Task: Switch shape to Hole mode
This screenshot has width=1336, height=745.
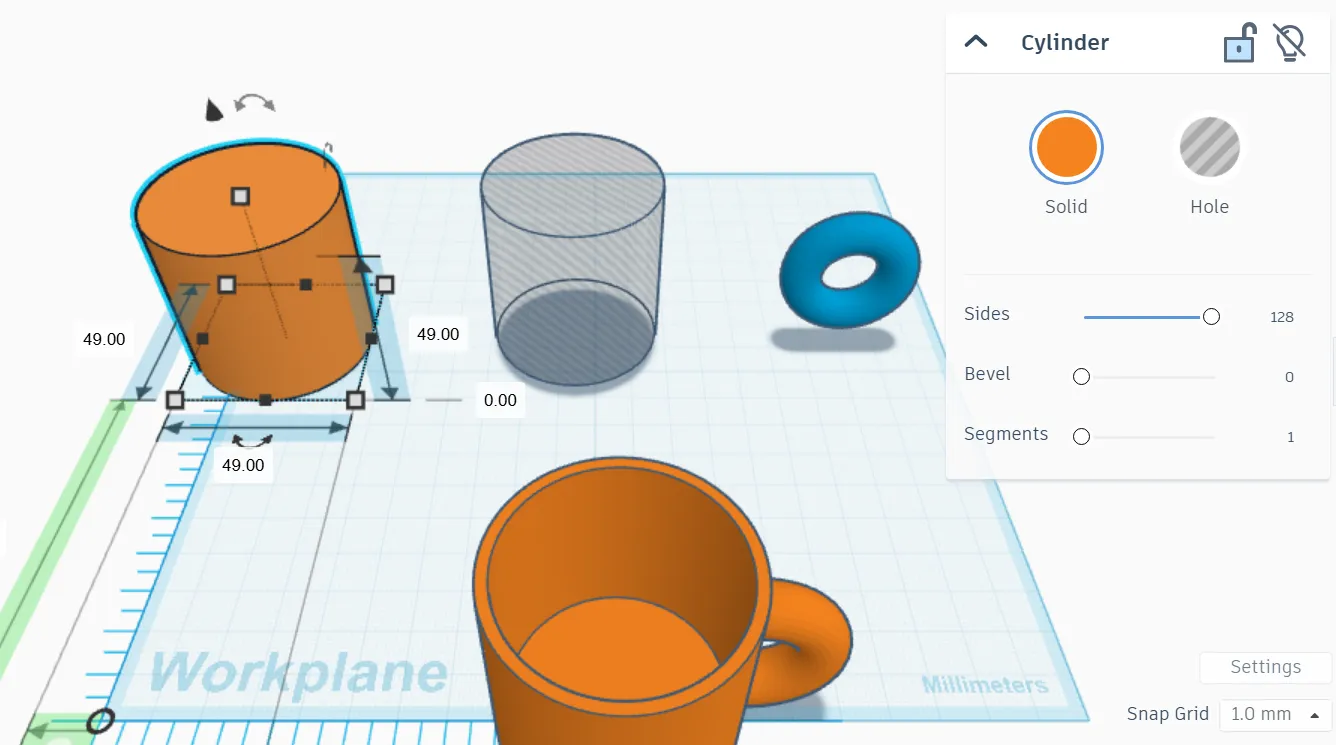Action: (1209, 147)
